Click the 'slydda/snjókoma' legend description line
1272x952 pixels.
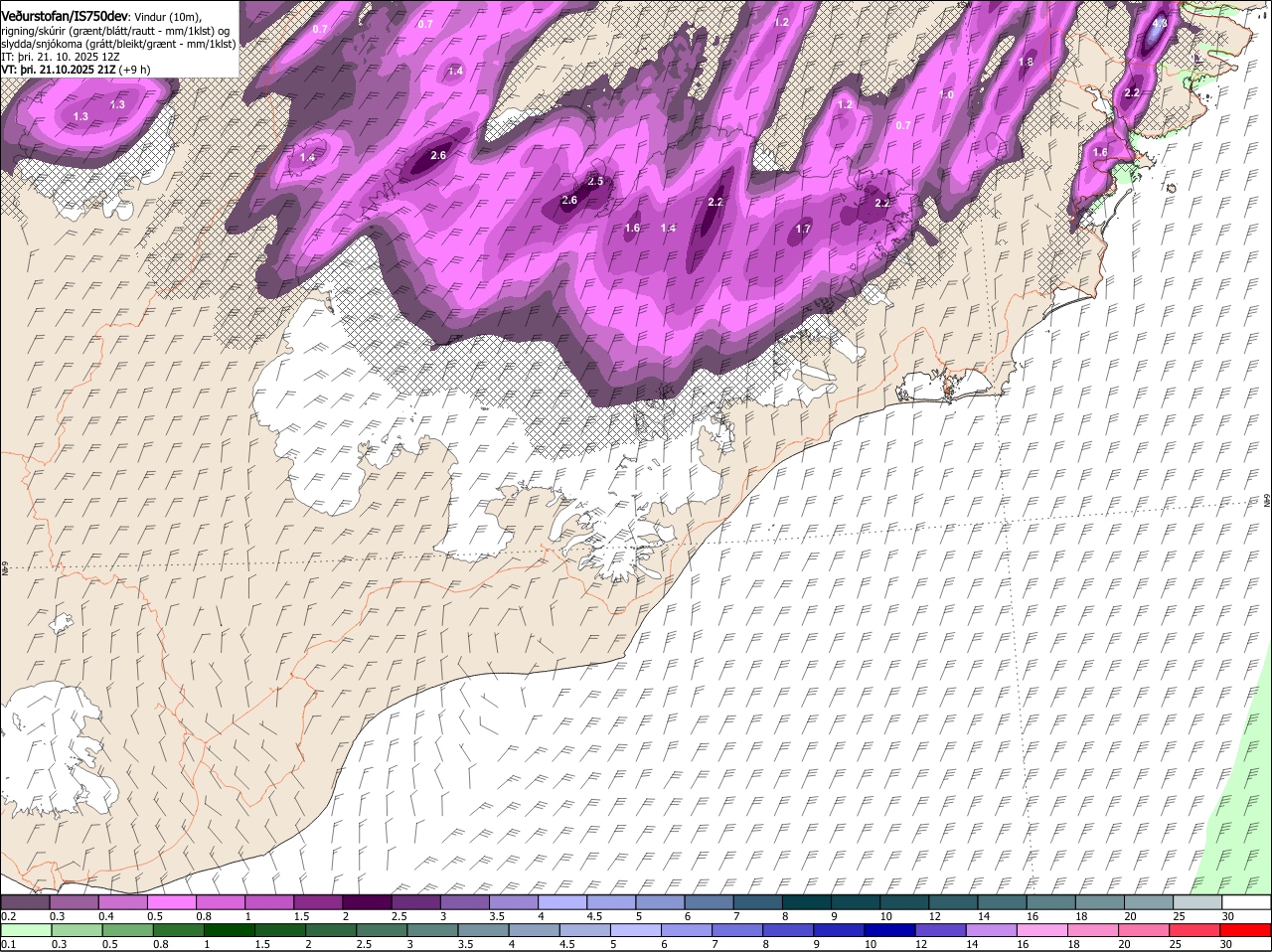[x=118, y=44]
